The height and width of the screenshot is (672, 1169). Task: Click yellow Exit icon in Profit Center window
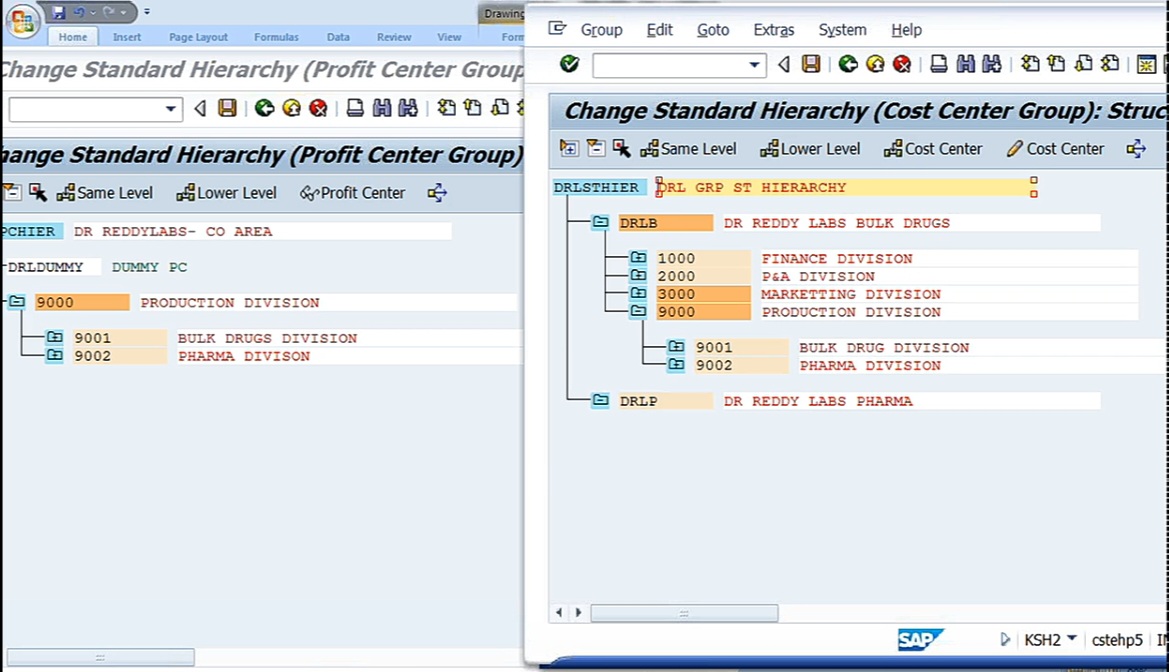(292, 108)
